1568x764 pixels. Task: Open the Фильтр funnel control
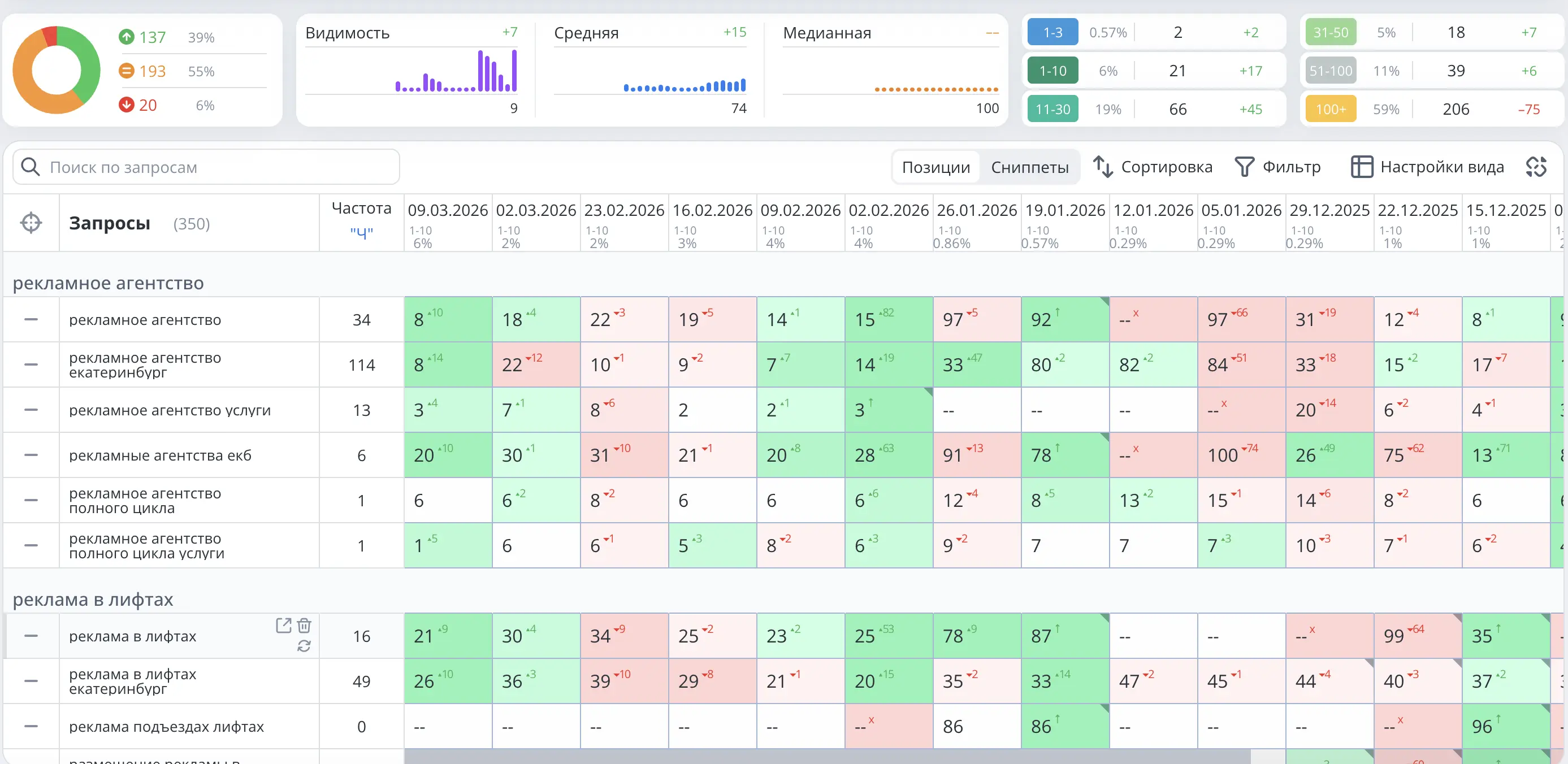click(x=1277, y=167)
